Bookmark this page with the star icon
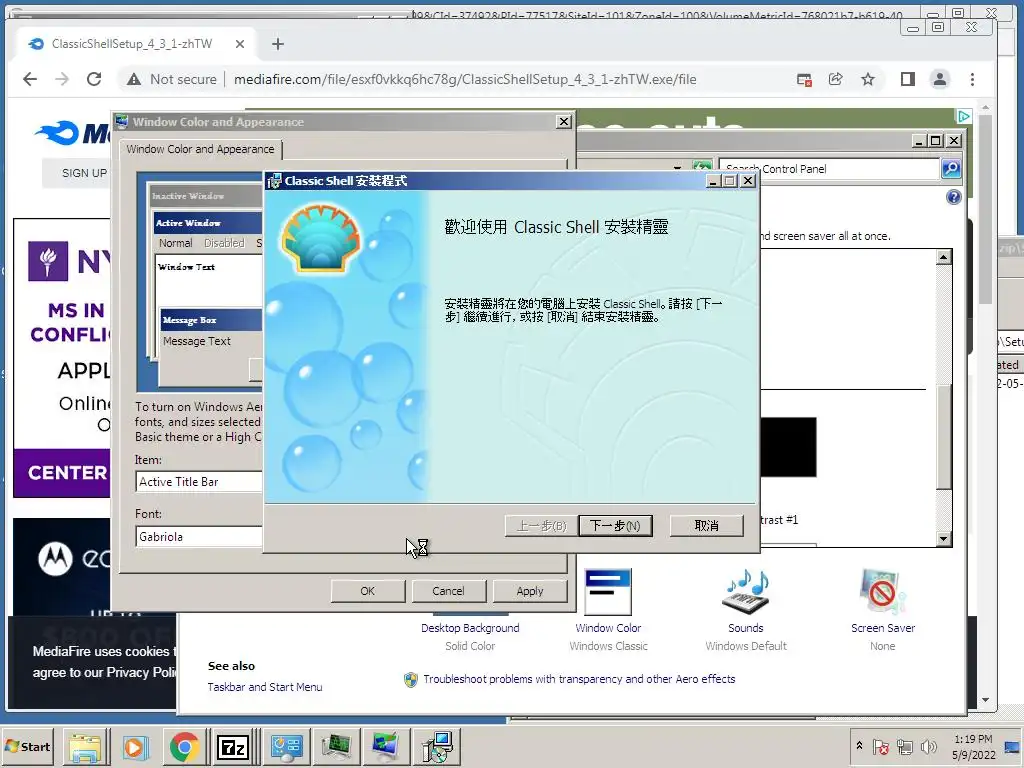 867,80
